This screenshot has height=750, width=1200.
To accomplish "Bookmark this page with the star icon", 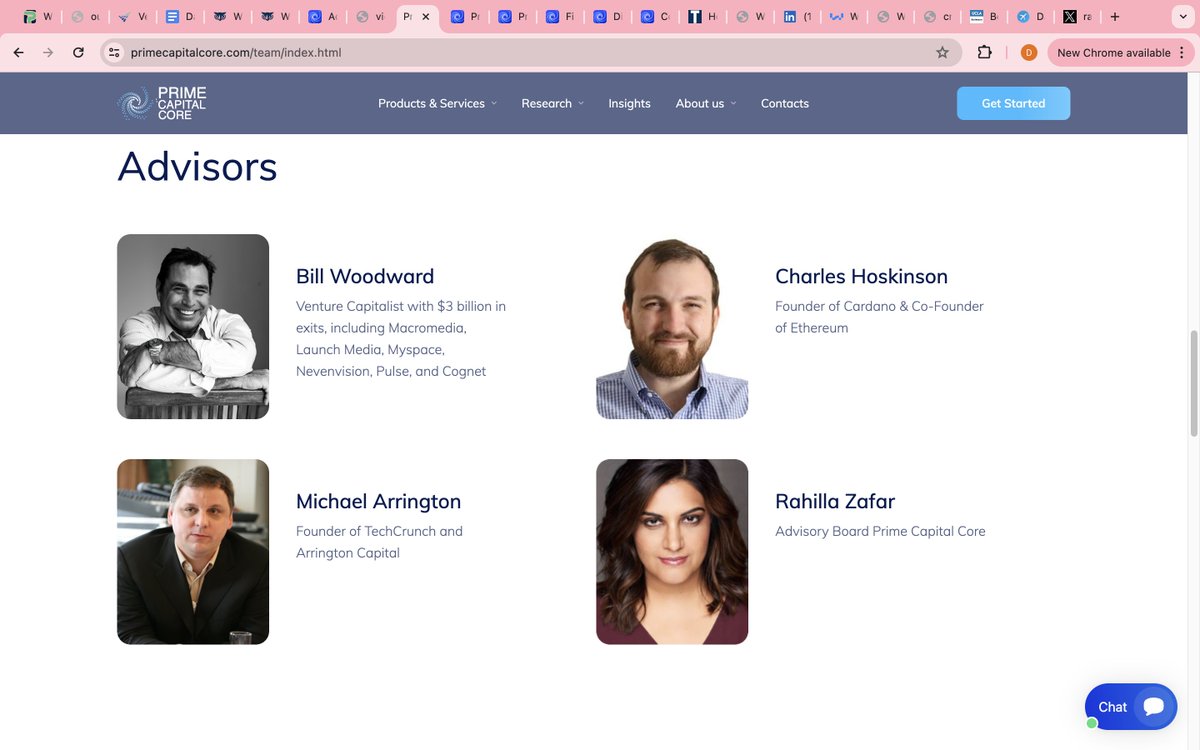I will [942, 52].
